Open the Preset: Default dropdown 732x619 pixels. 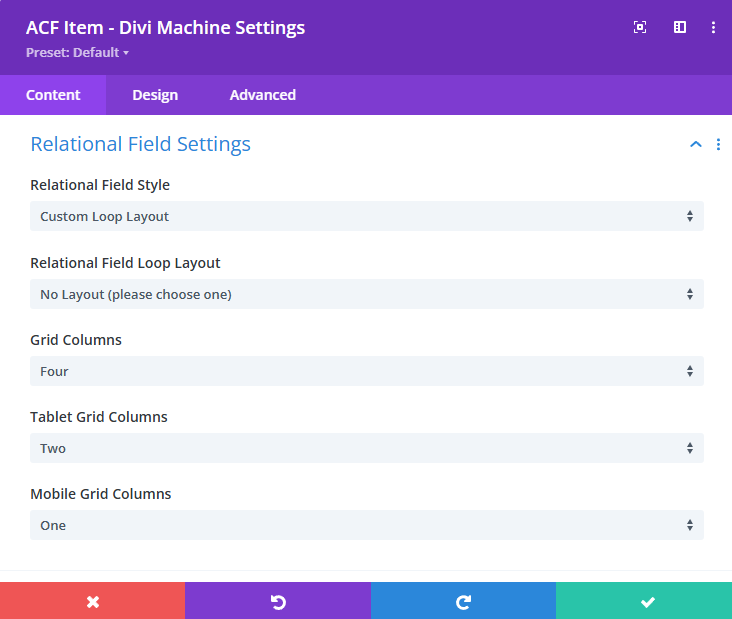coord(77,52)
